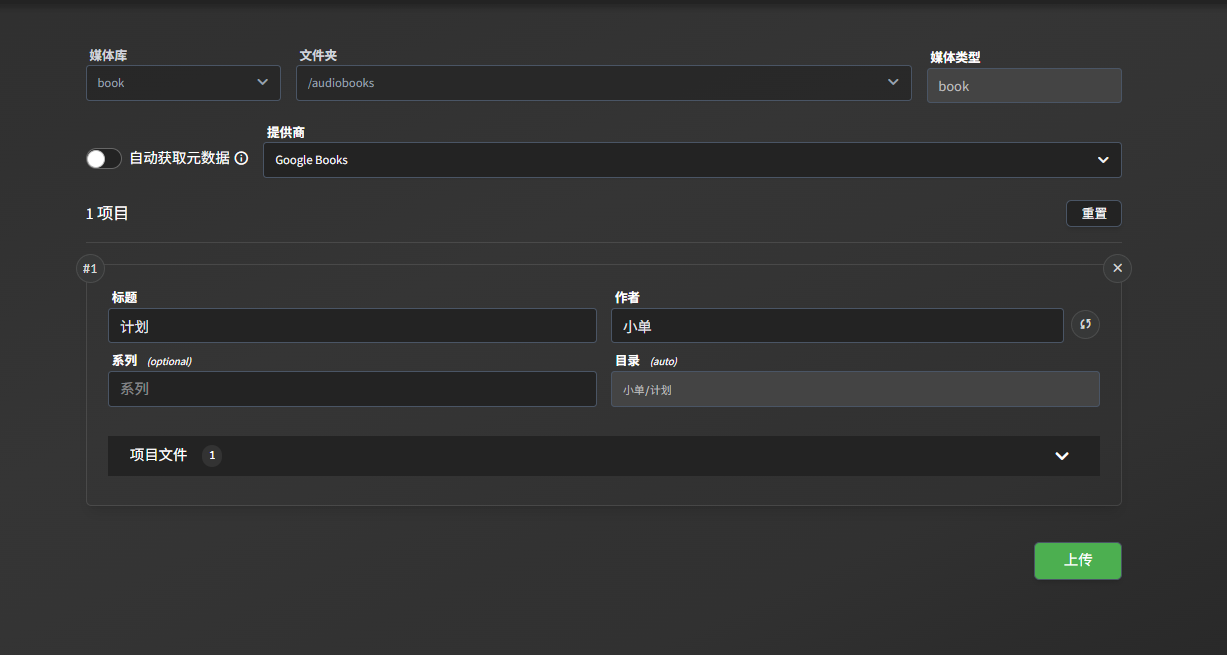Click the info icon beside 自动获取元数据
1227x655 pixels.
241,159
